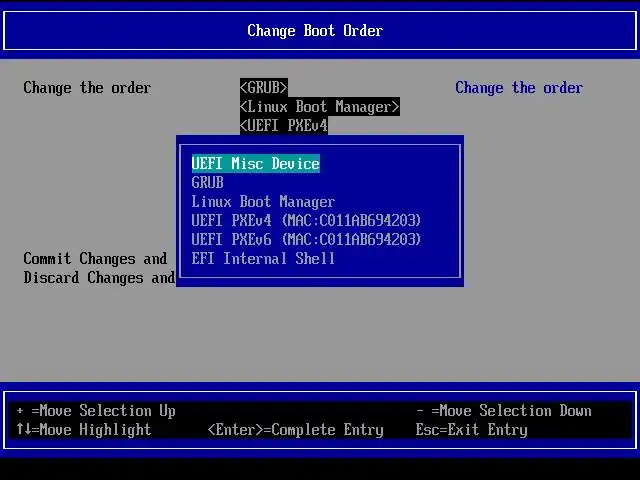640x480 pixels.
Task: Click the 'Change Boot Order' title
Action: (315, 31)
